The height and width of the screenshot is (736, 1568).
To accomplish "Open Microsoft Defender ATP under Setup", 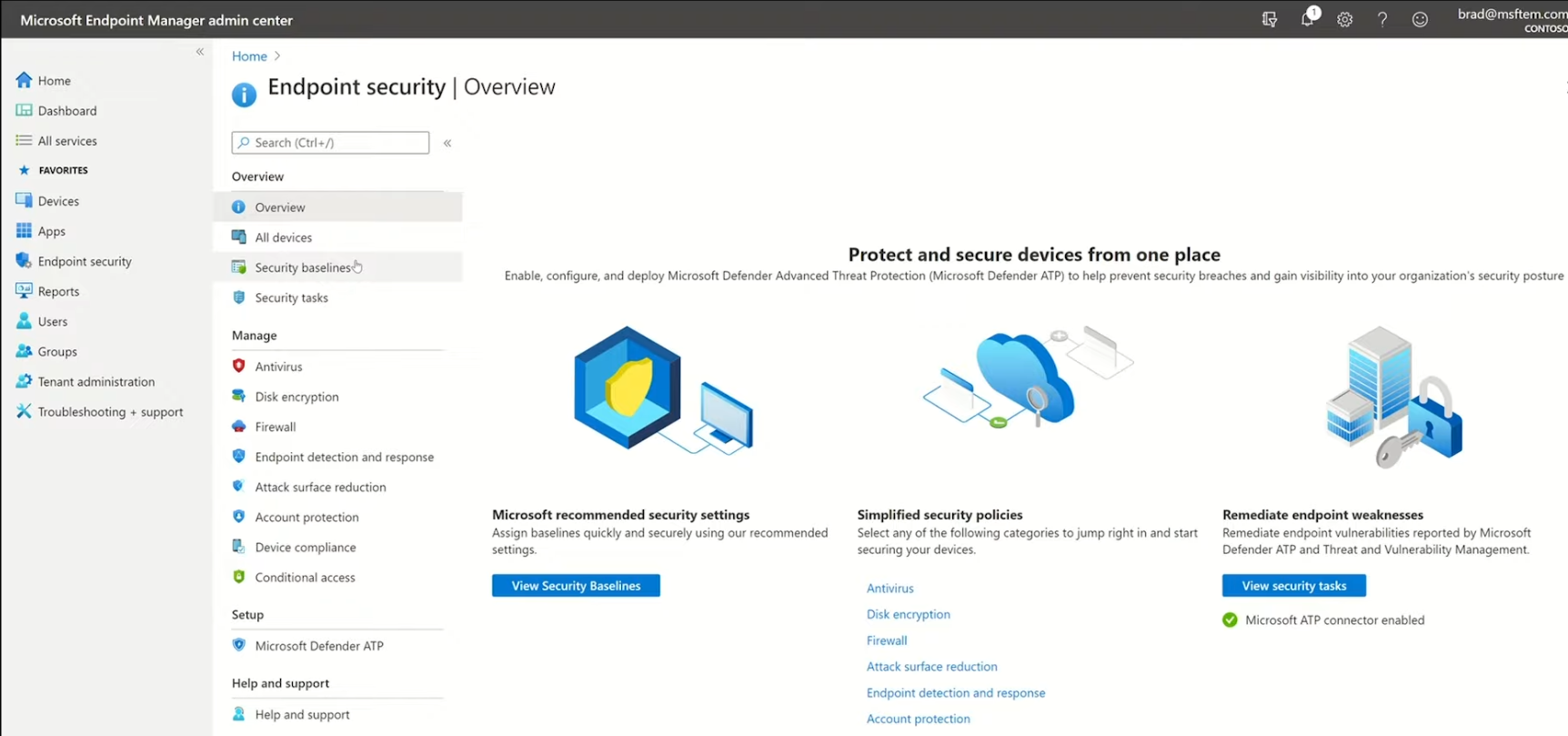I will click(318, 646).
